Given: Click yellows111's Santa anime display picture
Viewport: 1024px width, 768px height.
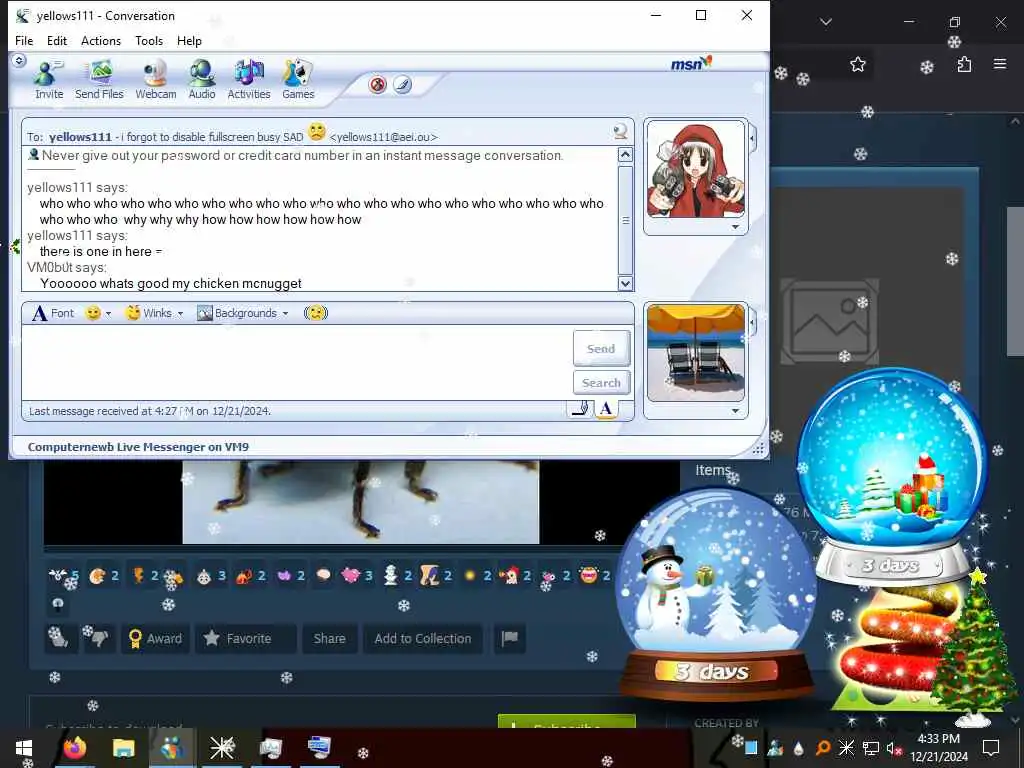Looking at the screenshot, I should [x=696, y=170].
